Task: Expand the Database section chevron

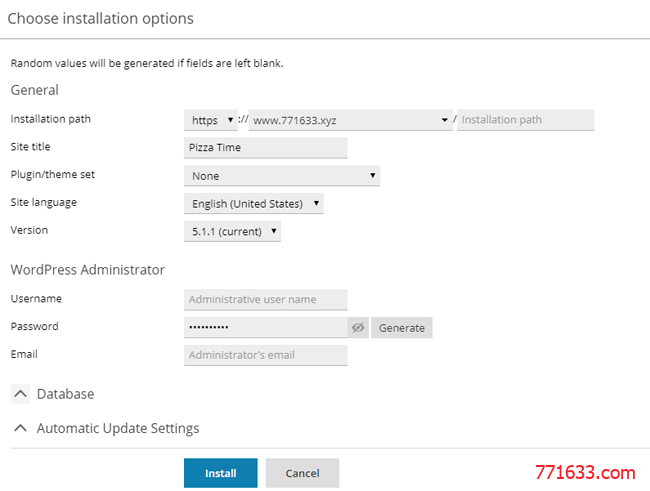Action: tap(20, 394)
